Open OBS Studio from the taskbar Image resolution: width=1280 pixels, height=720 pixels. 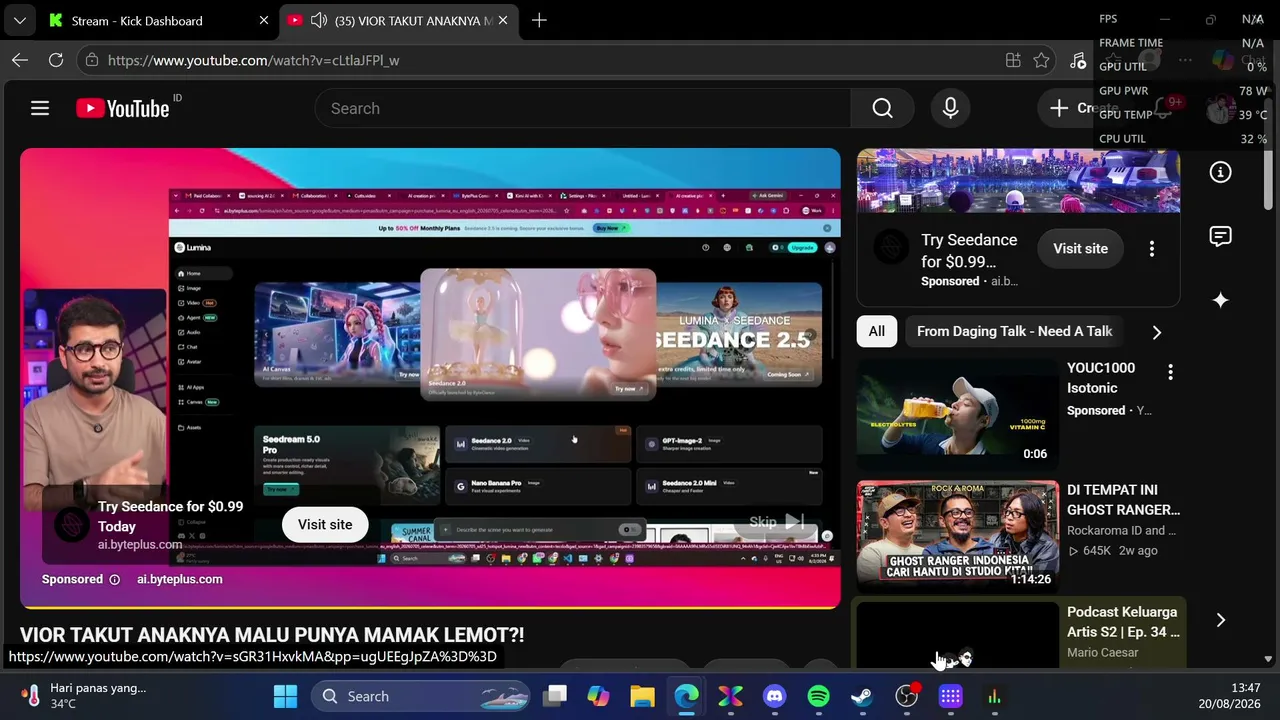[906, 696]
